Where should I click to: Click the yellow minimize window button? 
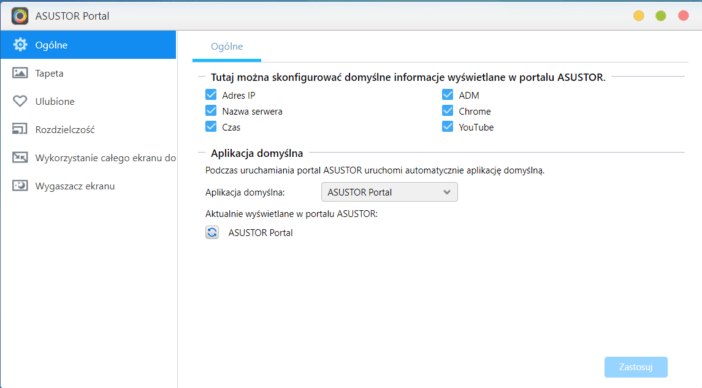click(639, 16)
